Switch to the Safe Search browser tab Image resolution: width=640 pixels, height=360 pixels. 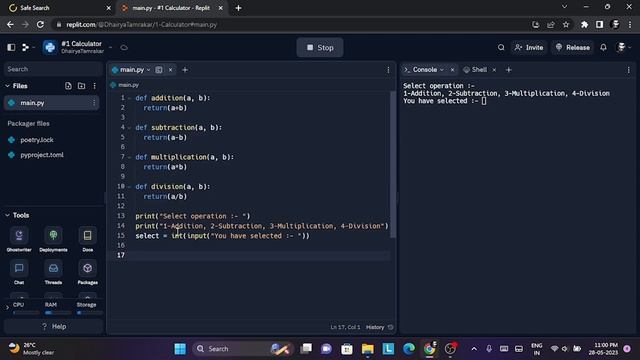(59, 8)
